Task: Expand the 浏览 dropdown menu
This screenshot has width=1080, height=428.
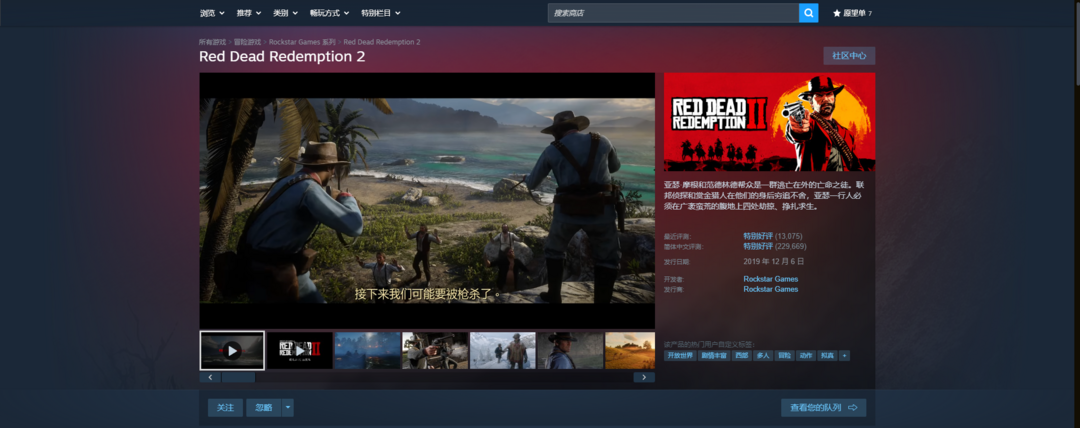Action: coord(212,13)
